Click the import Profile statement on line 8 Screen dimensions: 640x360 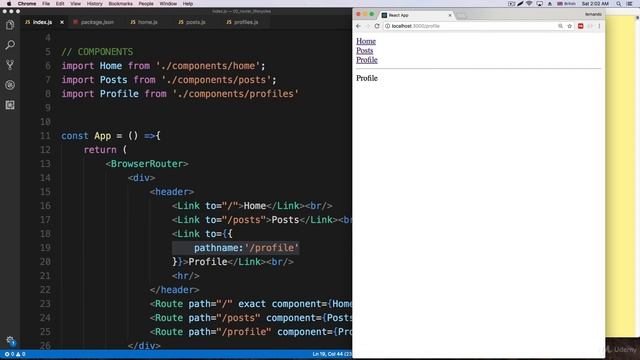pos(180,94)
